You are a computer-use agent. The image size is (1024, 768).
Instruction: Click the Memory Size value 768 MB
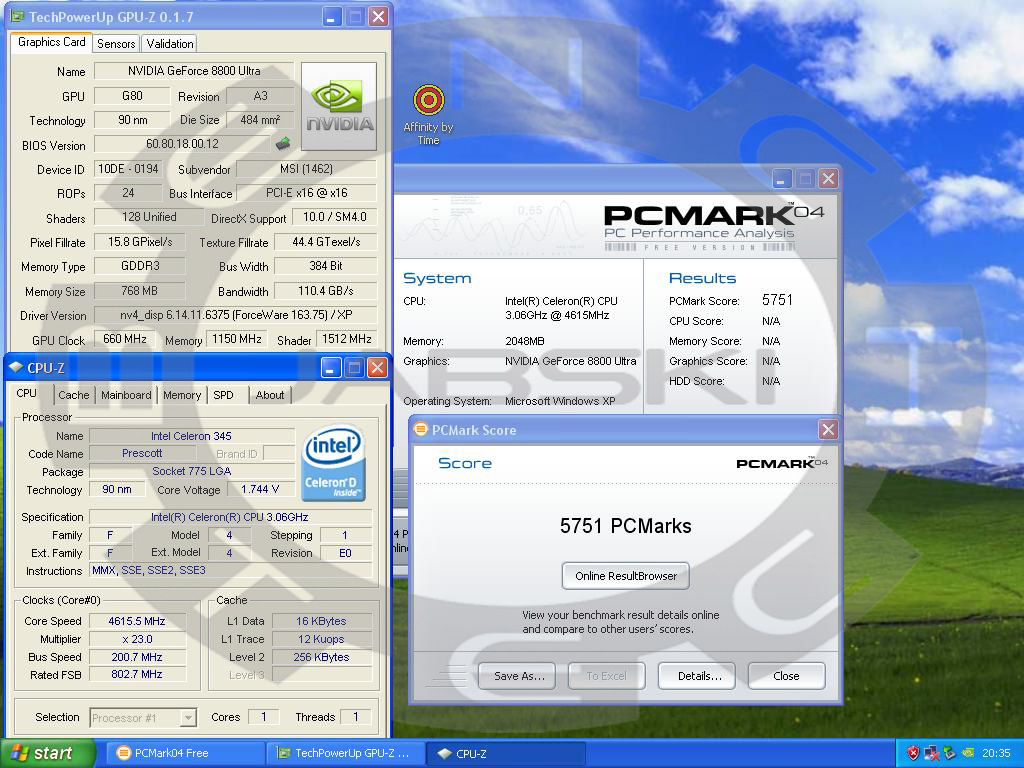pyautogui.click(x=140, y=291)
